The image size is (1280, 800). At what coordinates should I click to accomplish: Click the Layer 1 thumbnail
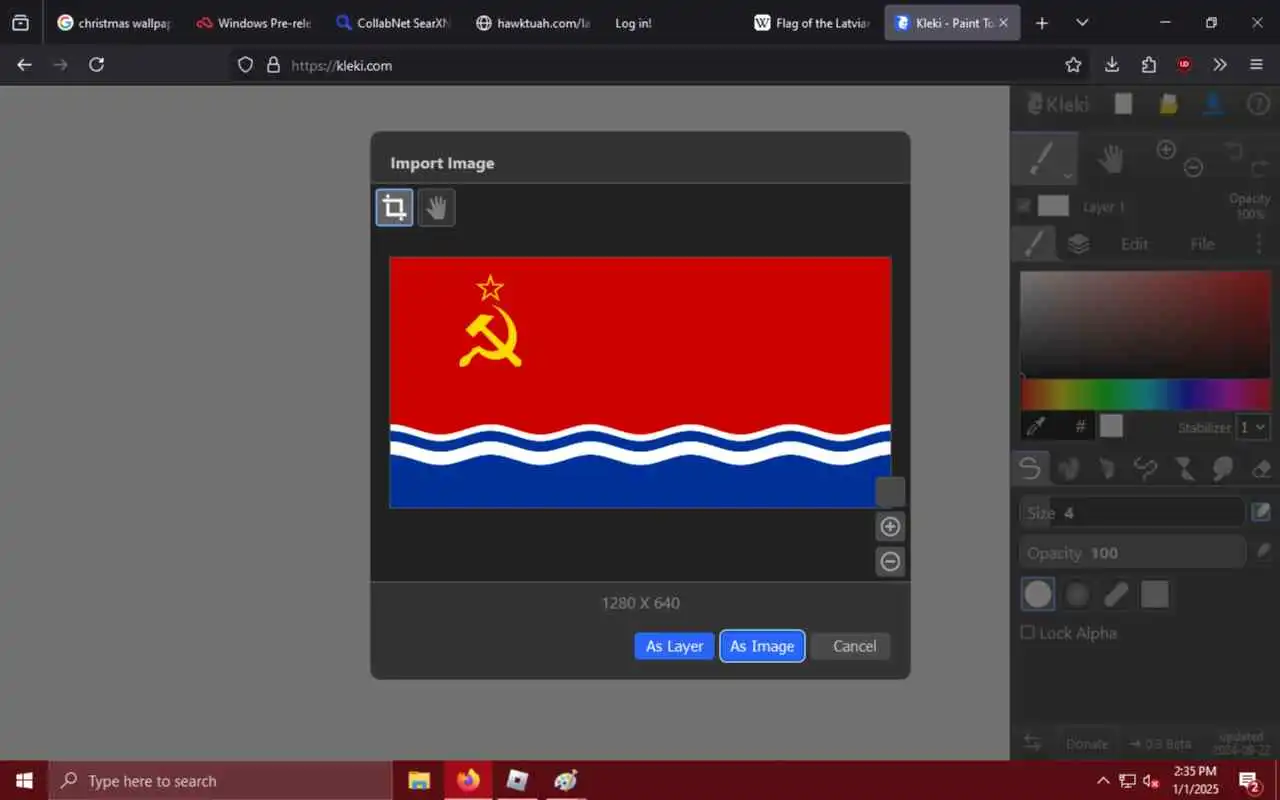click(x=1053, y=206)
